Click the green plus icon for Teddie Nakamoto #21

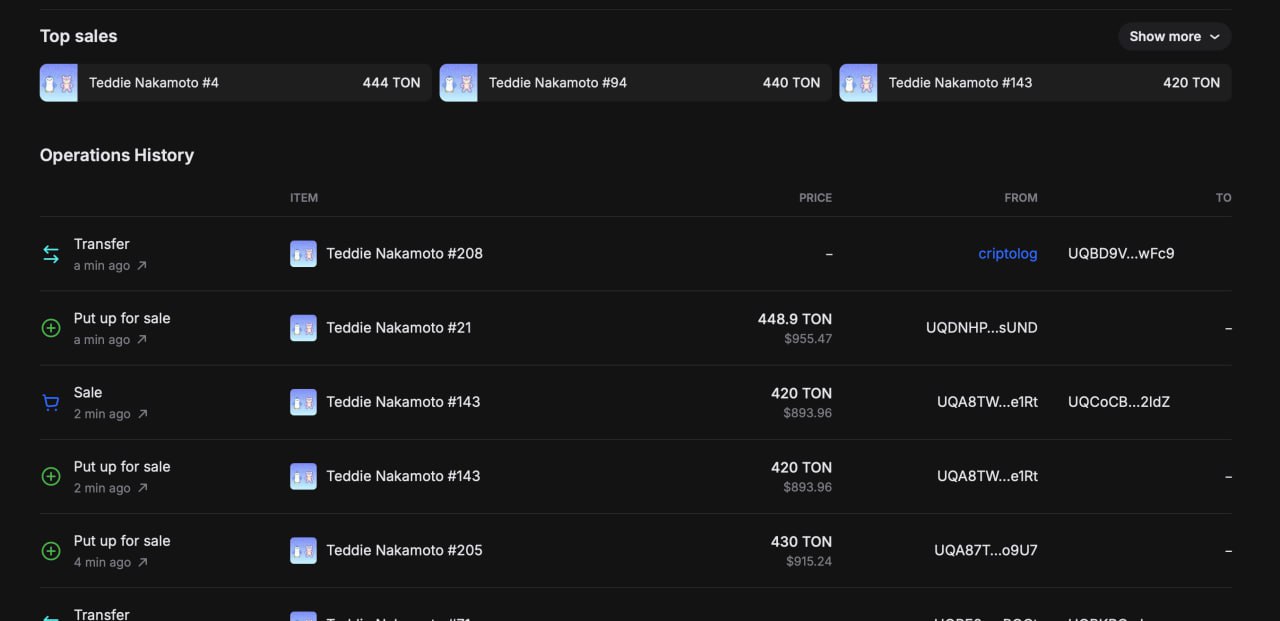pos(51,328)
